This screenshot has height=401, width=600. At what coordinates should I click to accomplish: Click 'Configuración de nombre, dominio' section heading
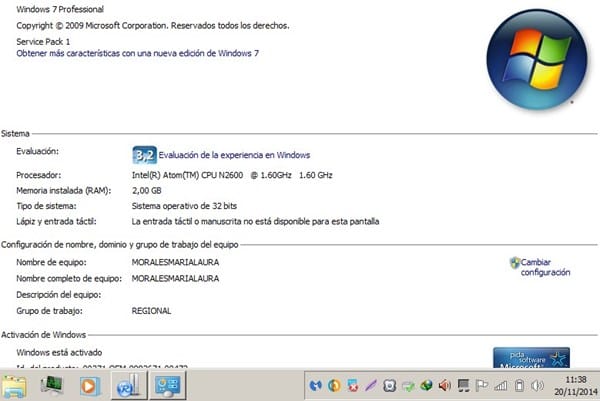[120, 245]
